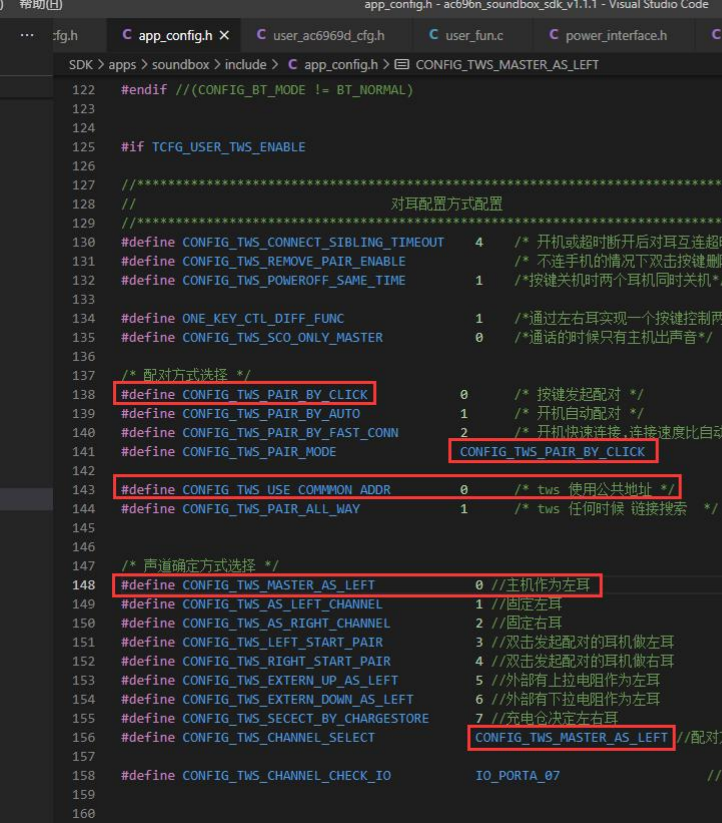Click the IO_PORTA_07 value

[x=517, y=775]
